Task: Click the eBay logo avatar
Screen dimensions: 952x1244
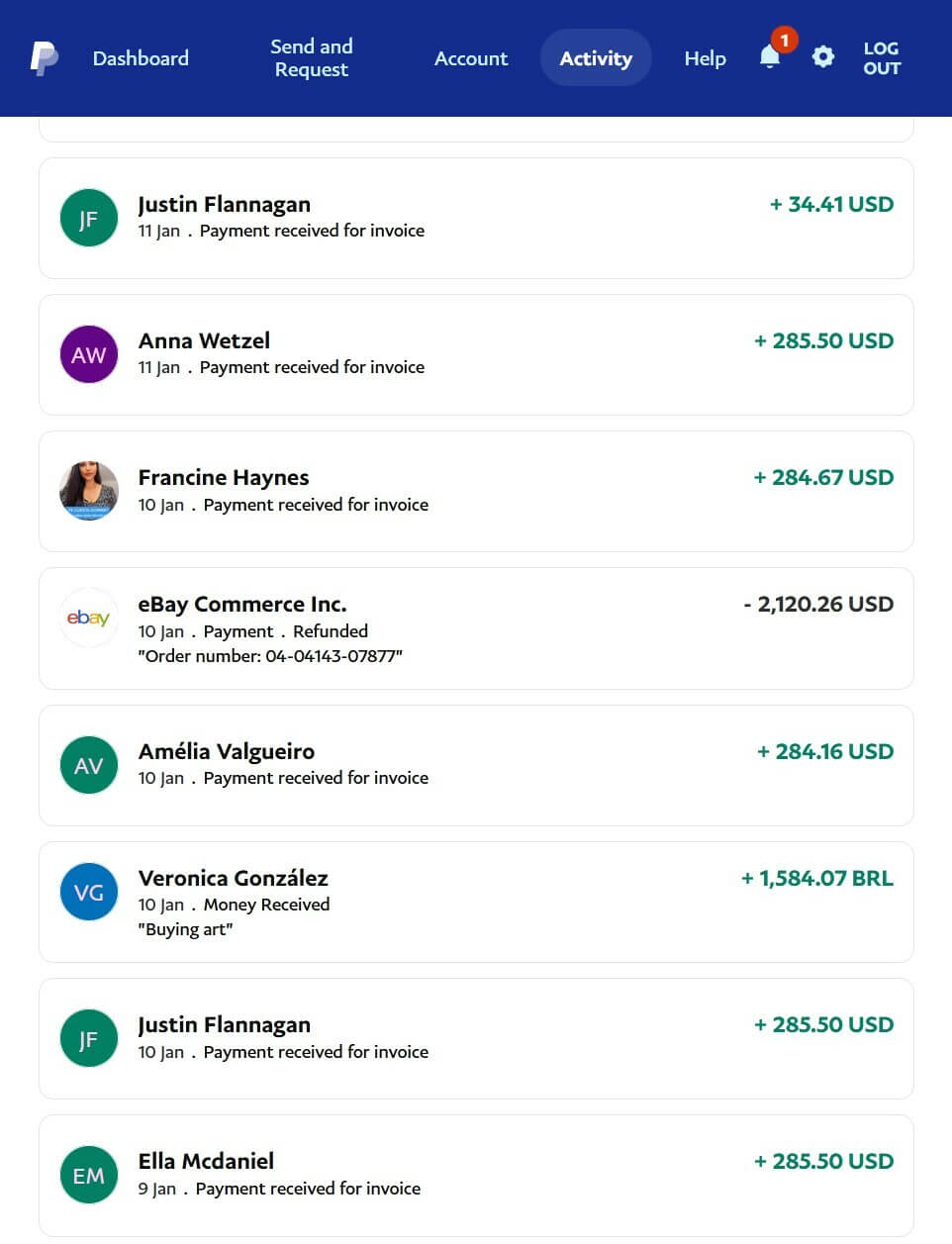Action: 88,618
